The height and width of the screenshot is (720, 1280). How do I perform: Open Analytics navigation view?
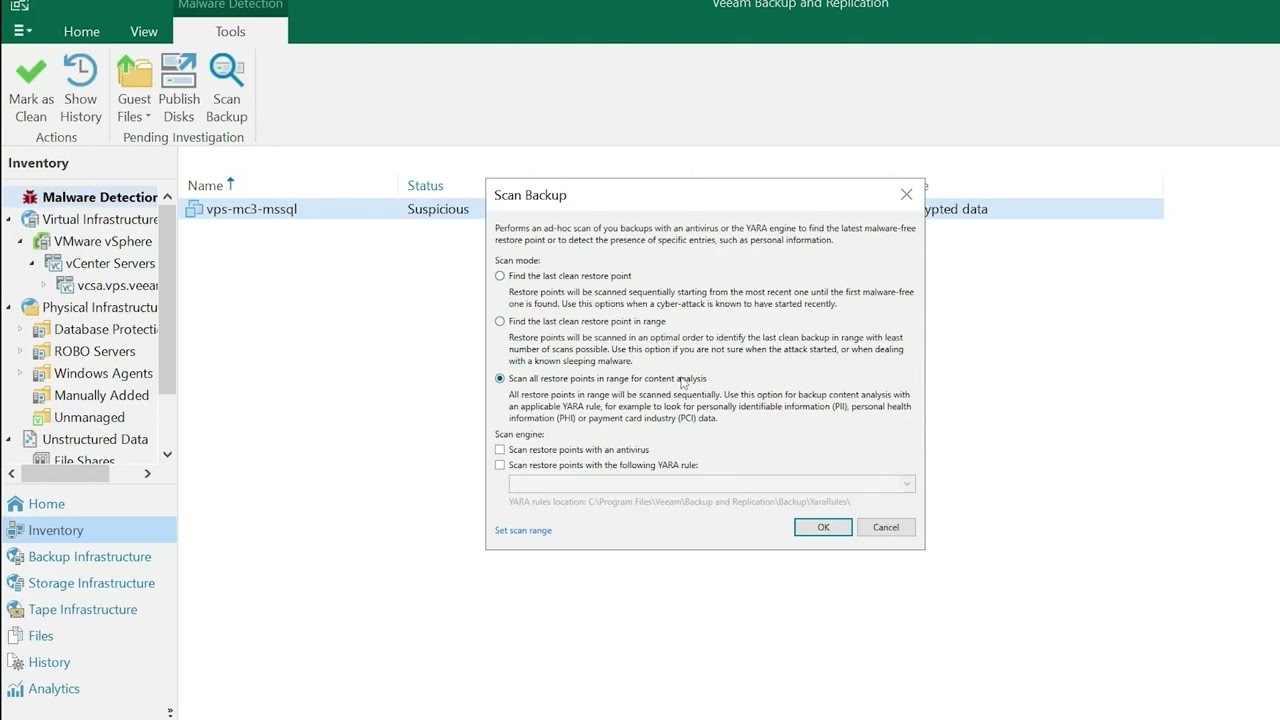(88, 688)
